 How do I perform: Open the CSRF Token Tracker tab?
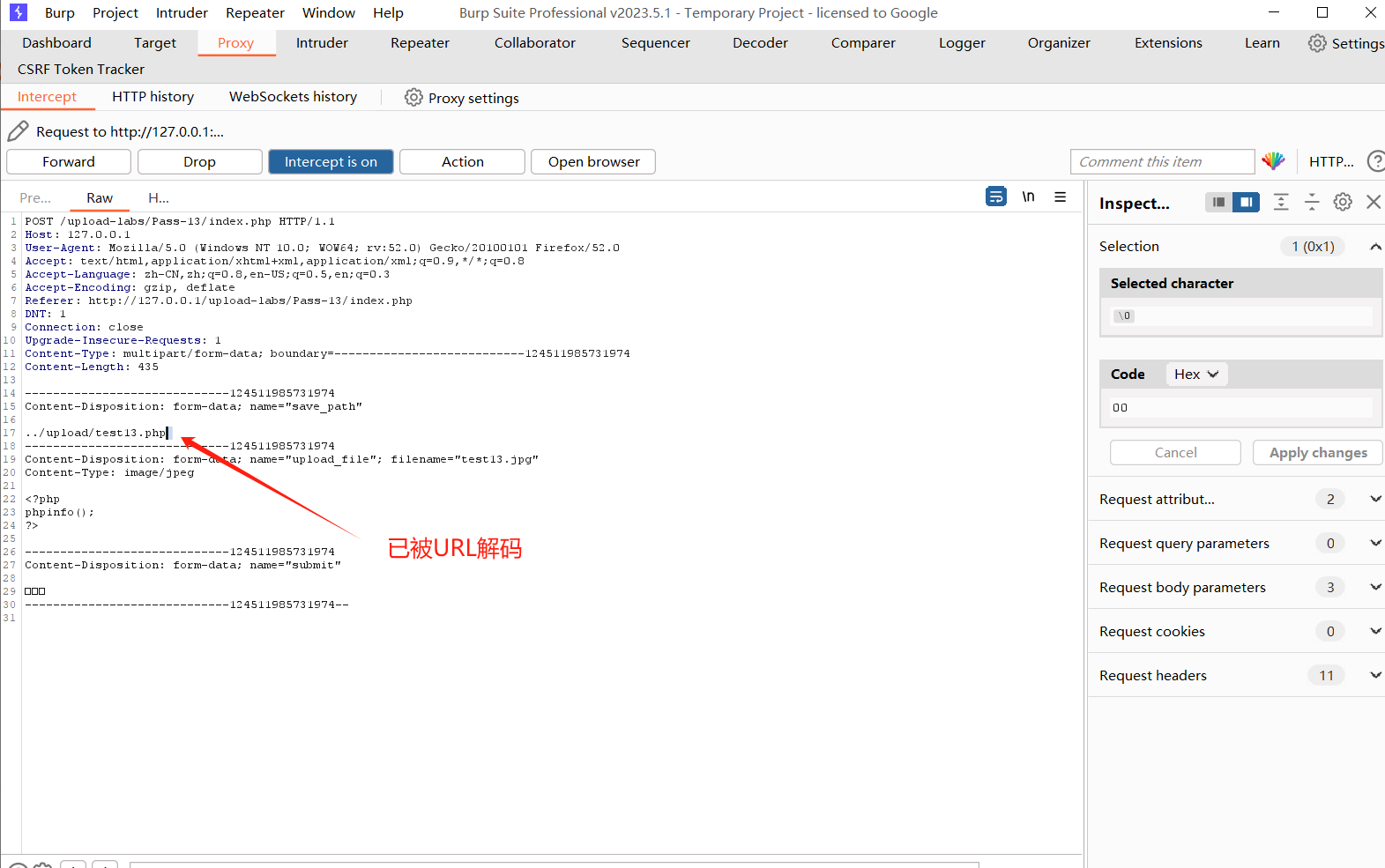tap(81, 70)
